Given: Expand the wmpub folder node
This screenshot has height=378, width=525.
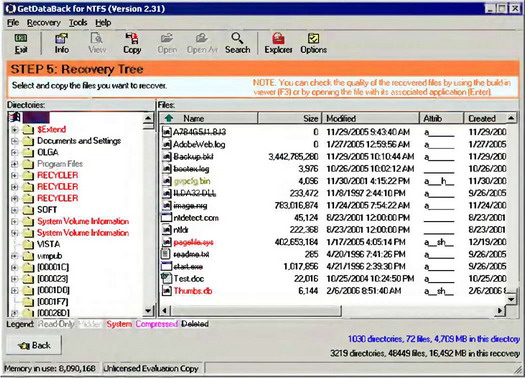Looking at the screenshot, I should point(14,256).
